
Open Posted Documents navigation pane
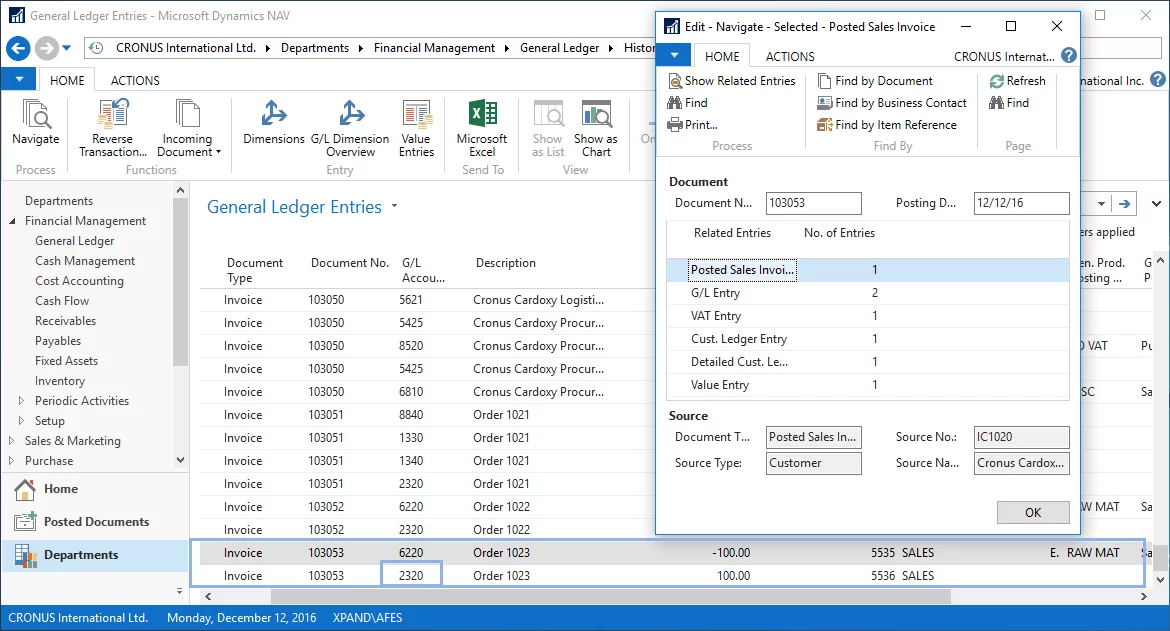[x=95, y=522]
